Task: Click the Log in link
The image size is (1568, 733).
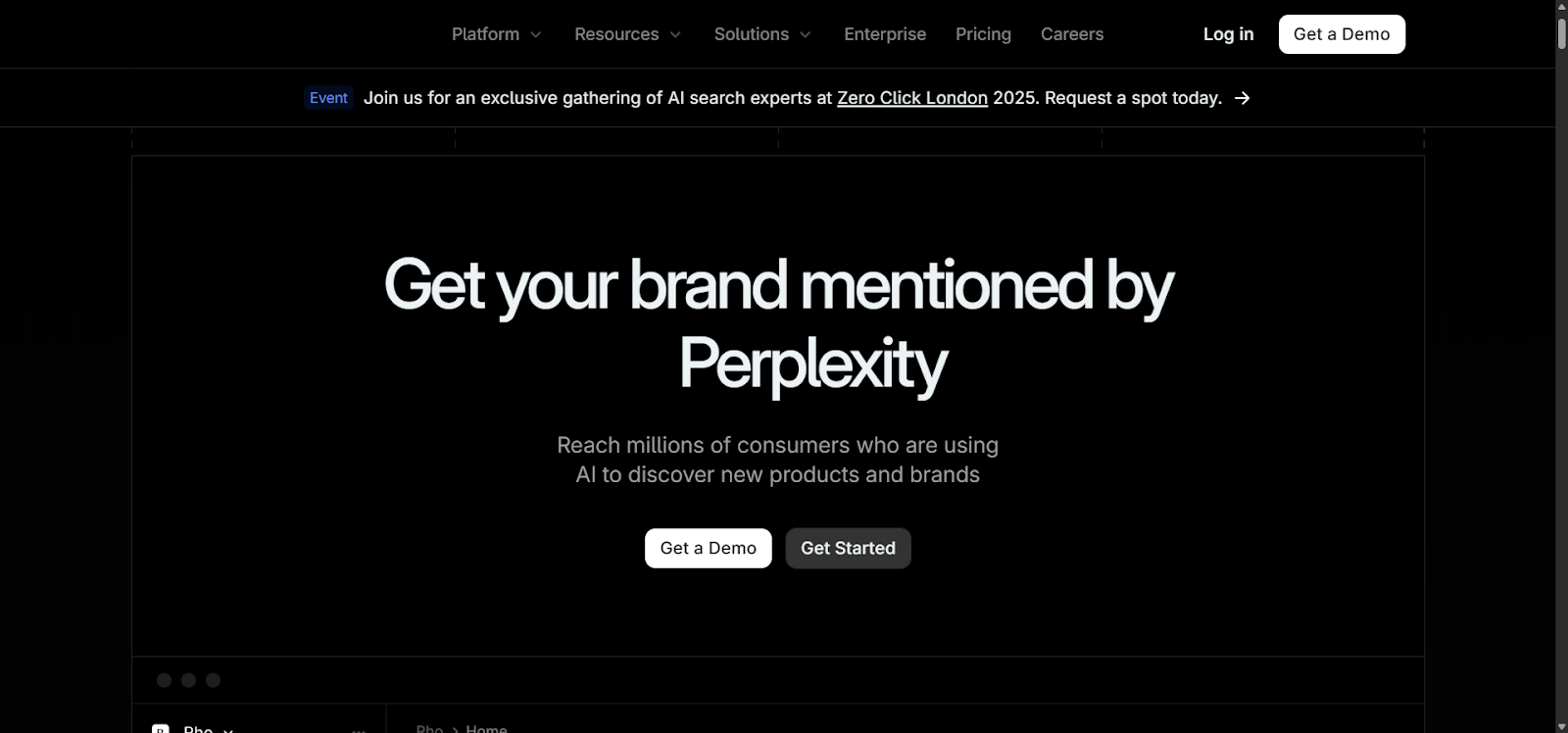Action: coord(1228,33)
